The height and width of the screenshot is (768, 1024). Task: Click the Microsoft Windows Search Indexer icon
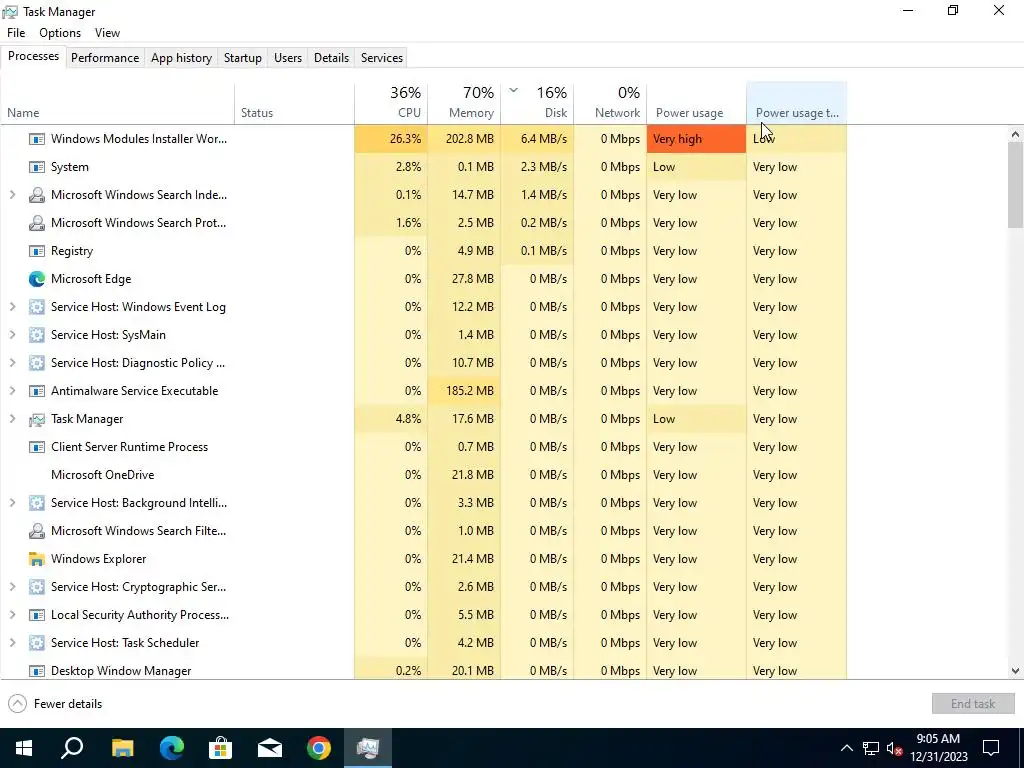37,195
